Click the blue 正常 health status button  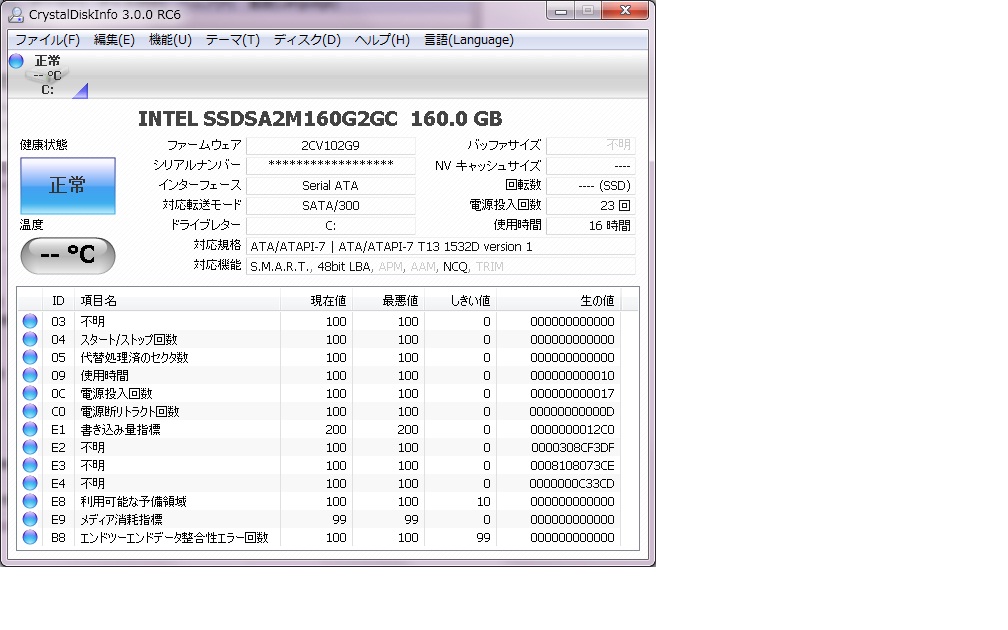[68, 186]
